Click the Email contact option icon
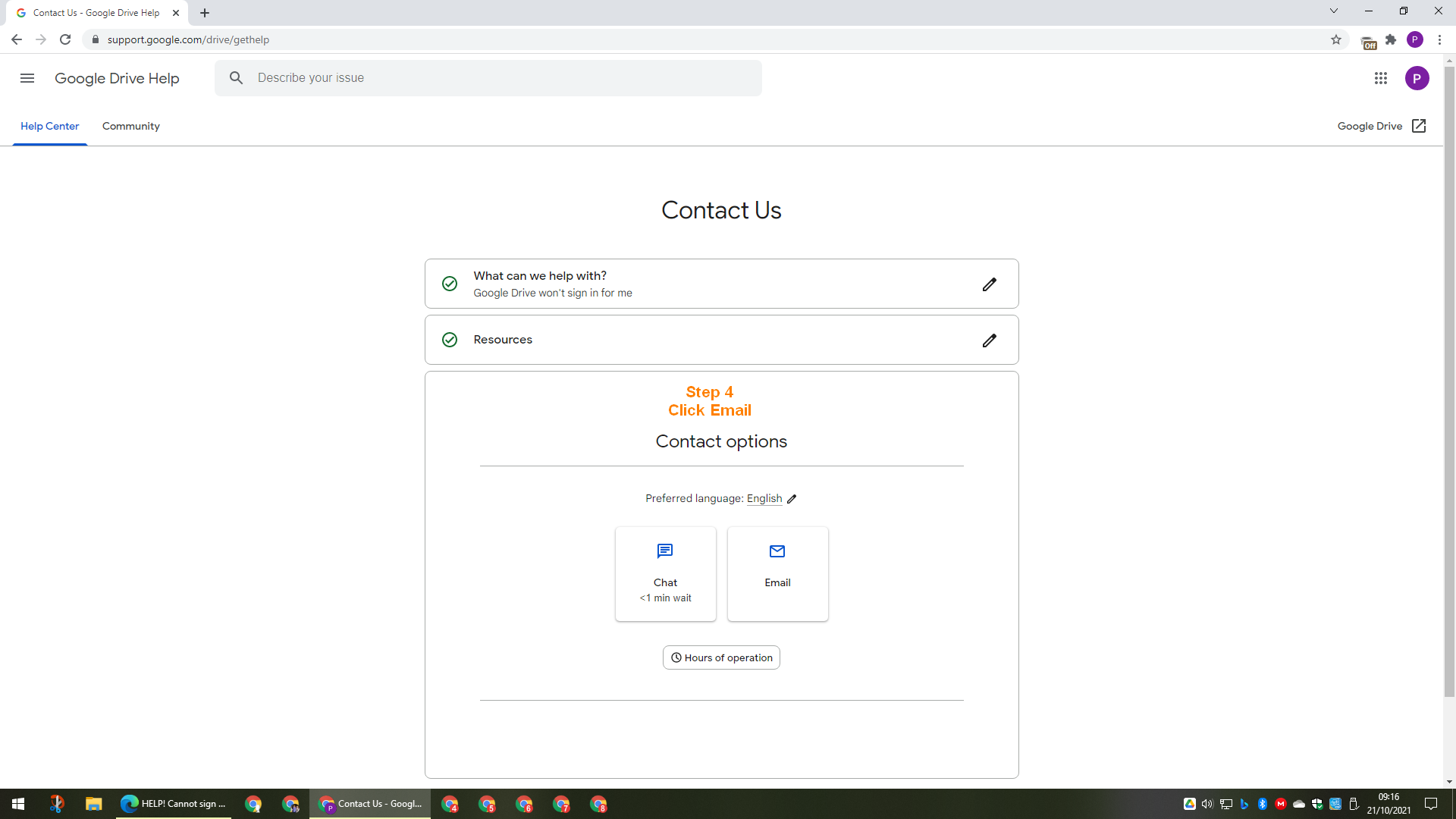The width and height of the screenshot is (1456, 819). point(778,551)
